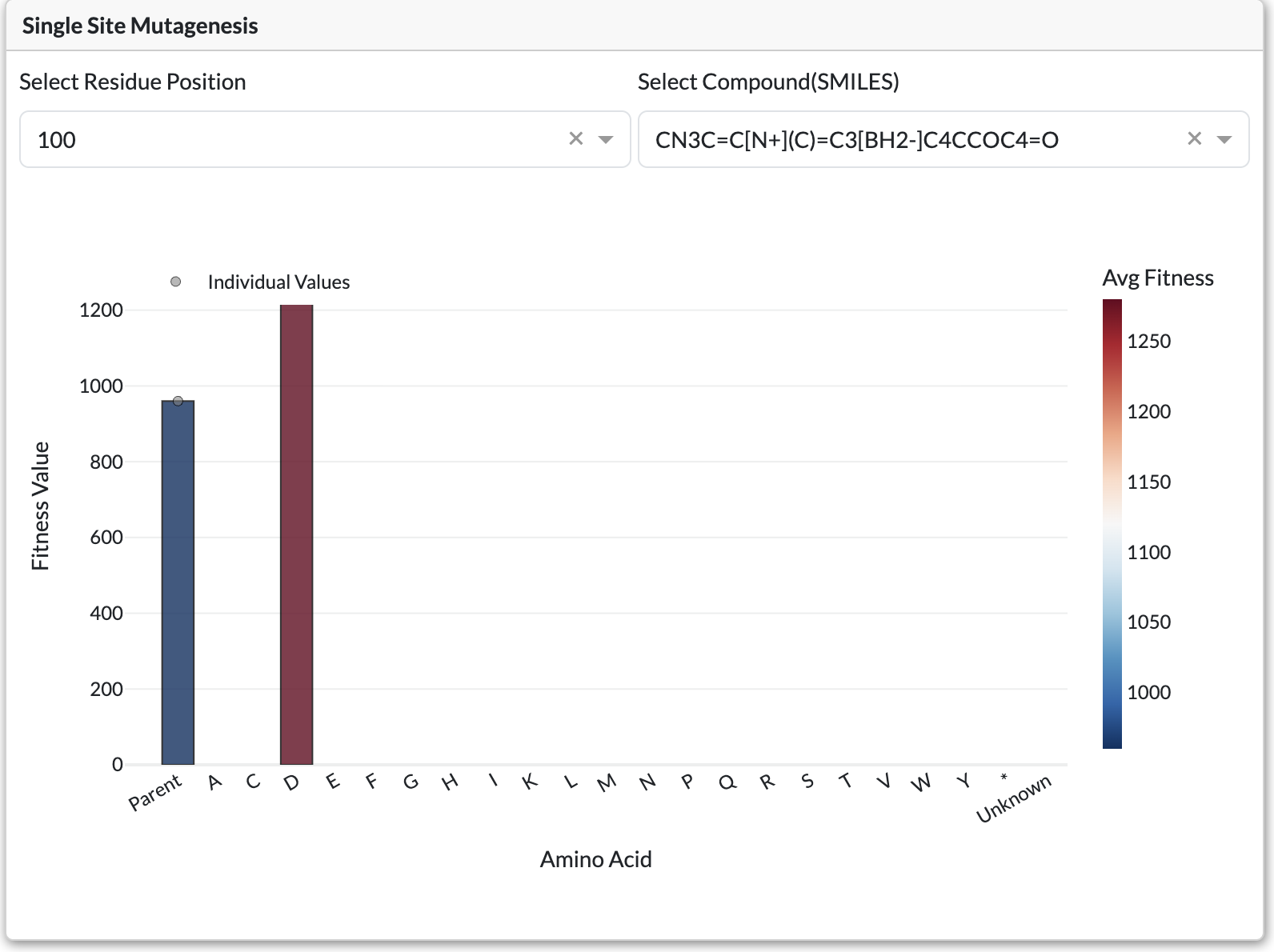Image resolution: width=1274 pixels, height=952 pixels.
Task: Clear the selected SMILES compound
Action: 1194,139
